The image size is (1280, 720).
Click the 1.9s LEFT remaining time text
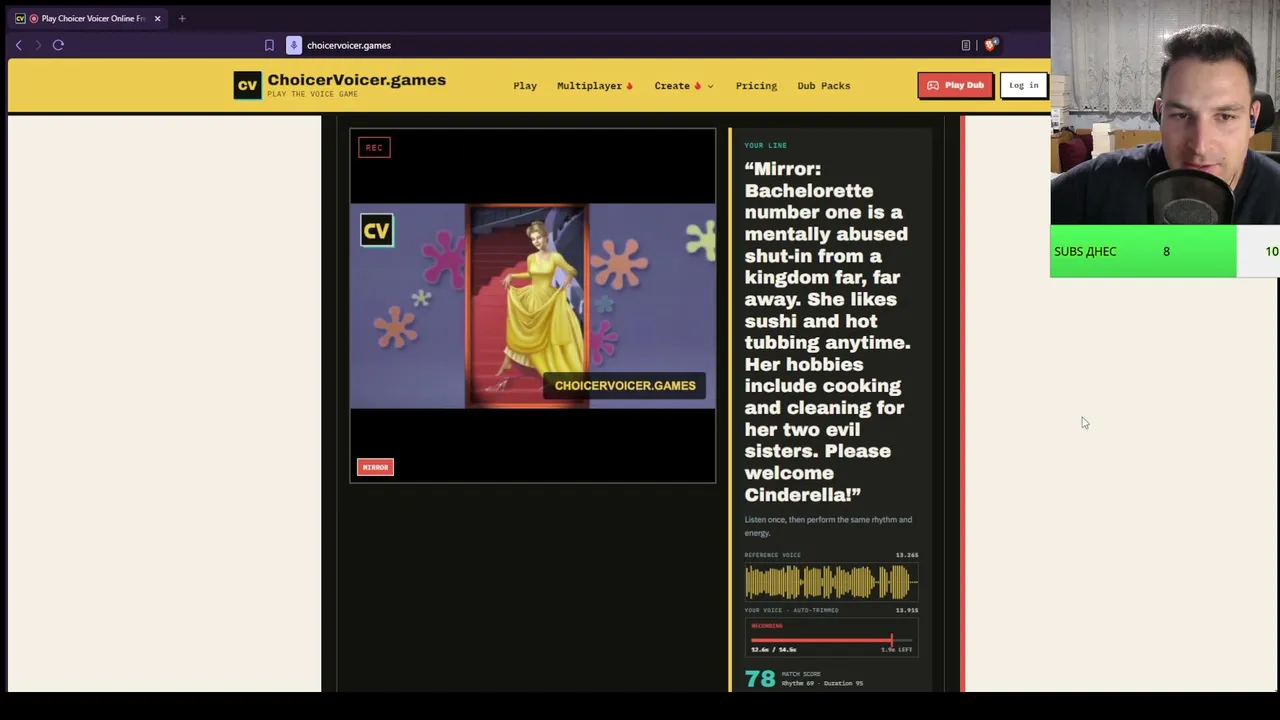[x=896, y=650]
